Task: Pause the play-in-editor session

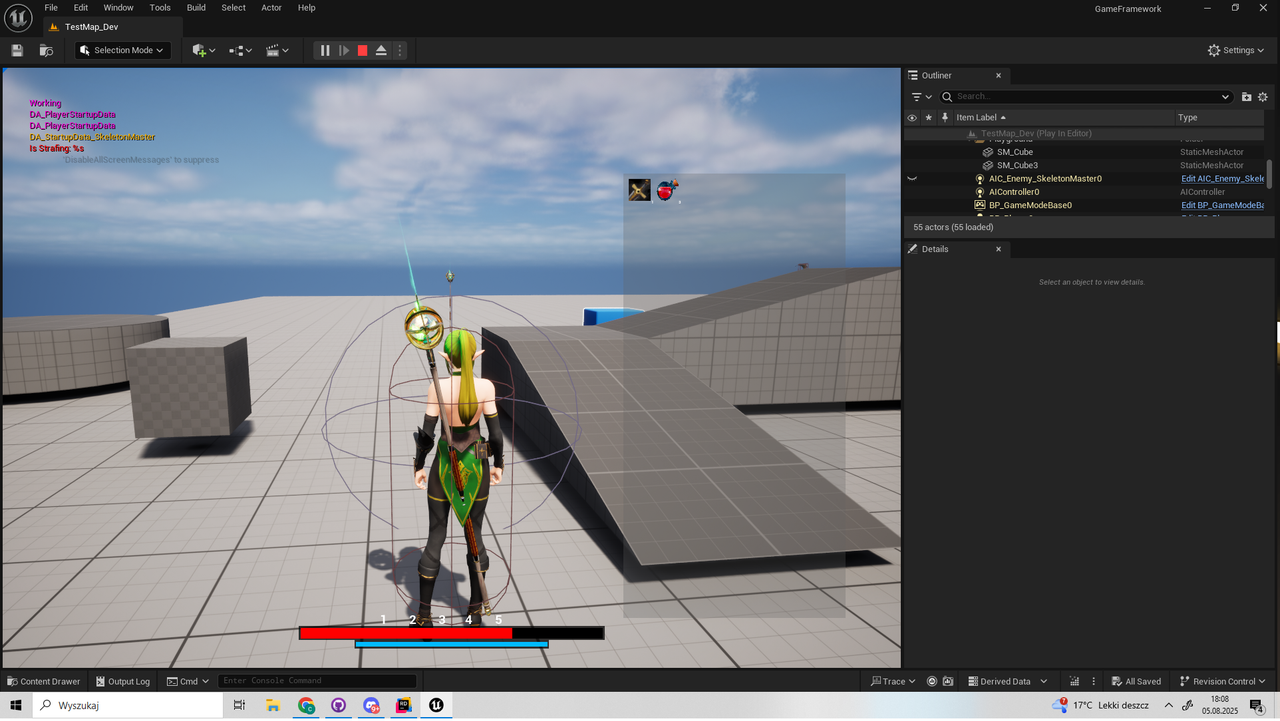Action: [x=325, y=50]
